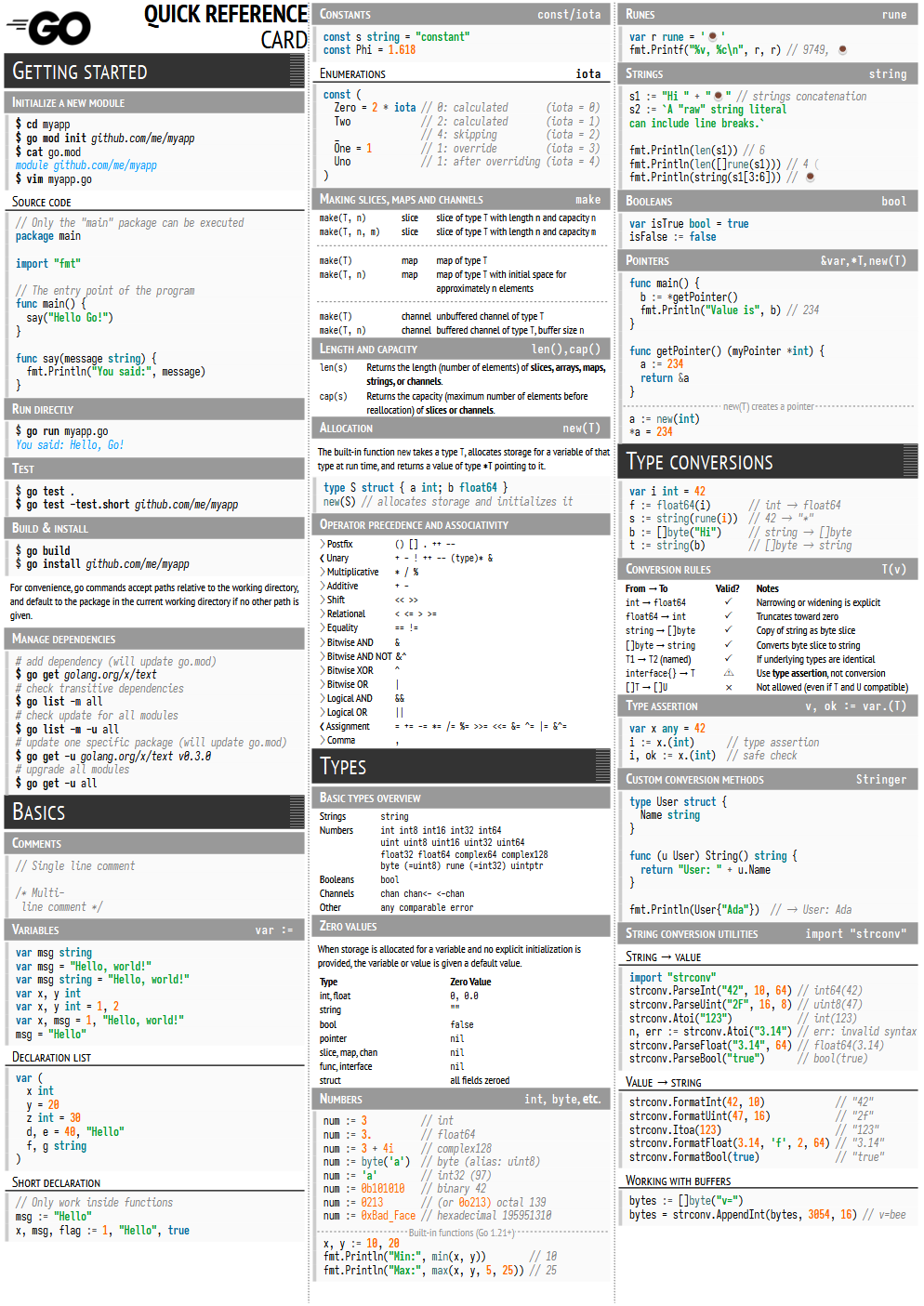Click 'i, ok := x.(int)' safe check line

[x=672, y=756]
